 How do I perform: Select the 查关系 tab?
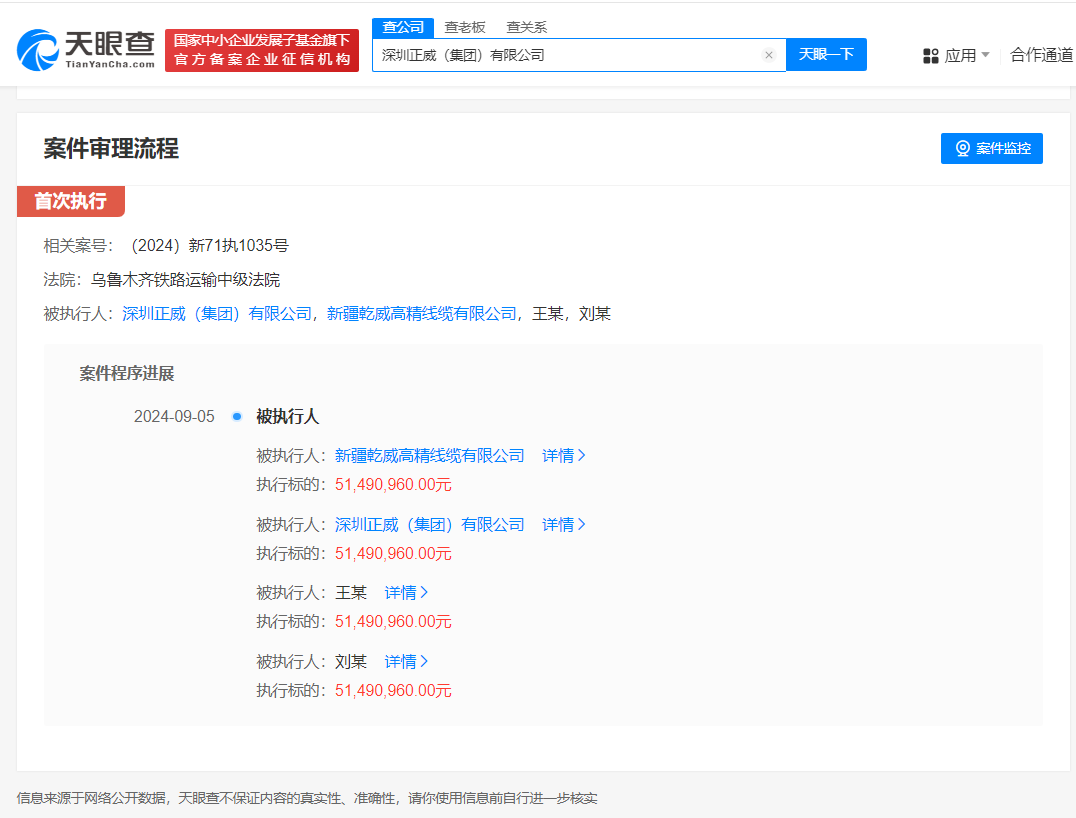point(526,27)
